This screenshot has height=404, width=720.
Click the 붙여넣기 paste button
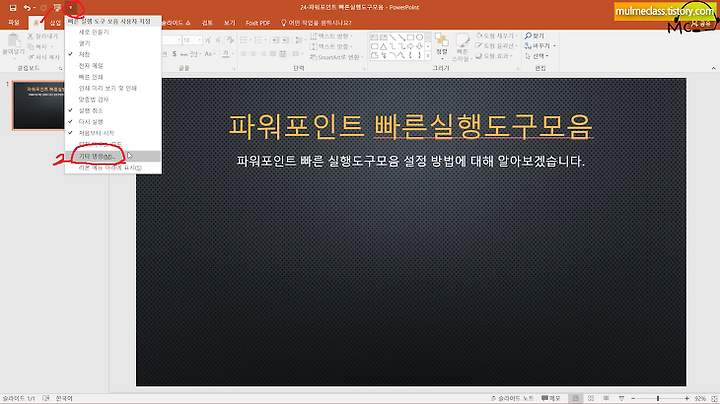(x=13, y=46)
